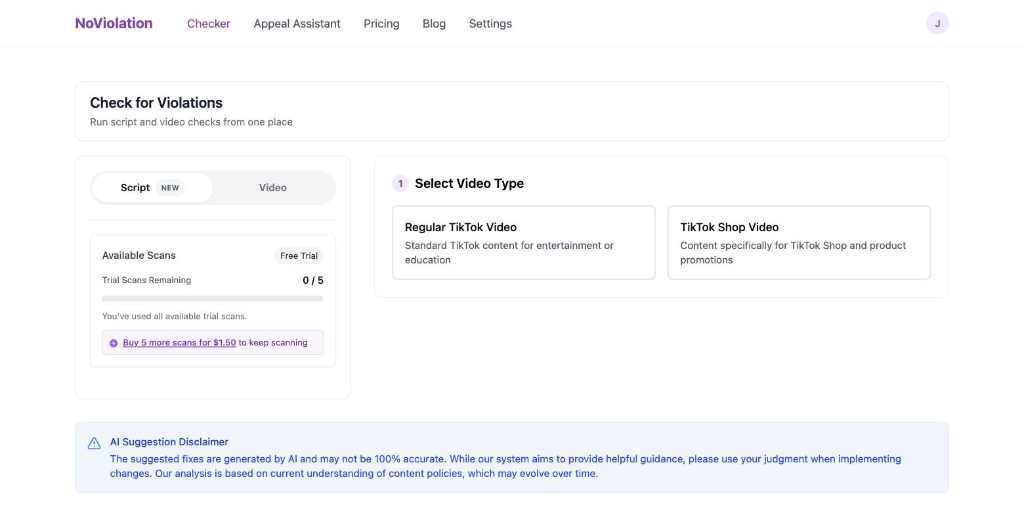Click the NEW badge on Script tab

(170, 188)
